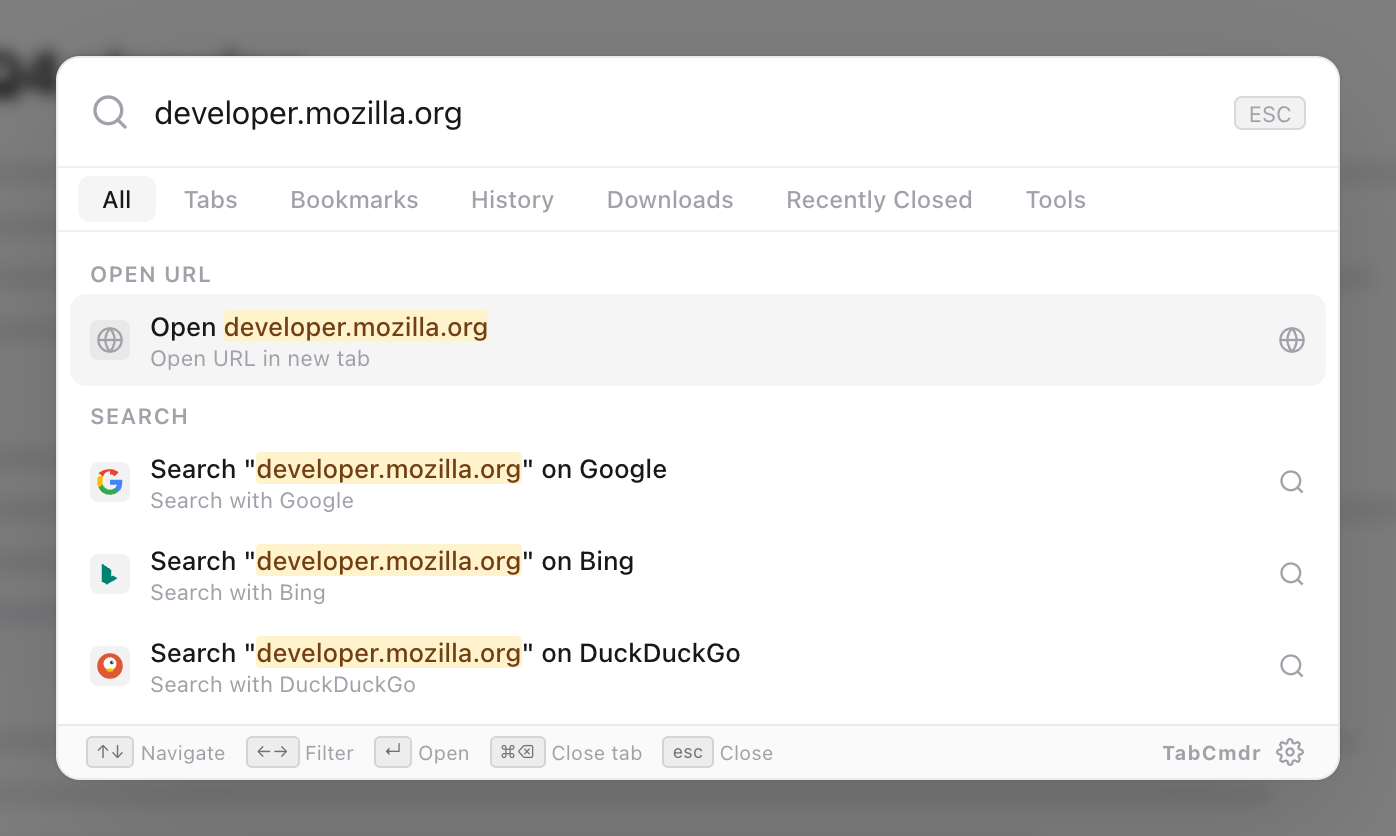The image size is (1396, 836).
Task: Click the up/down arrows Navigate key hint
Action: click(x=110, y=752)
